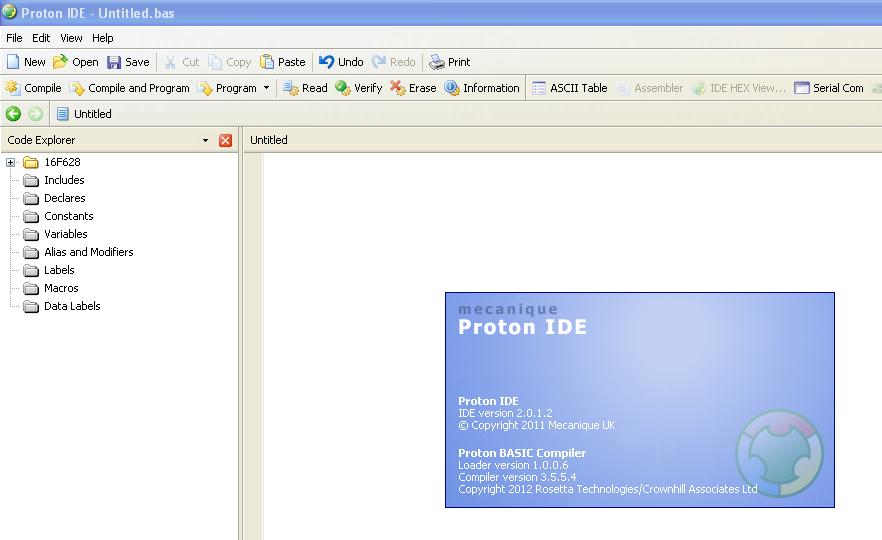Click the green back navigation arrow
882x540 pixels.
(x=14, y=114)
